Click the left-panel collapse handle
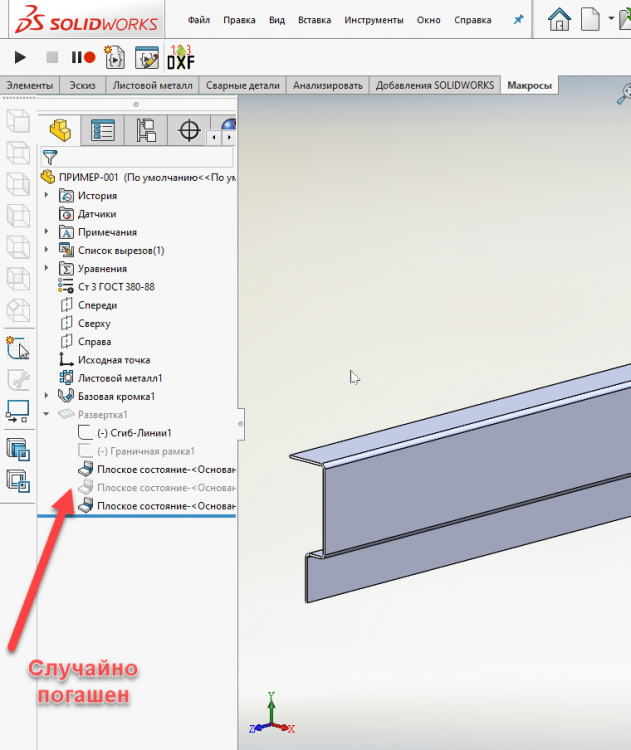 241,424
